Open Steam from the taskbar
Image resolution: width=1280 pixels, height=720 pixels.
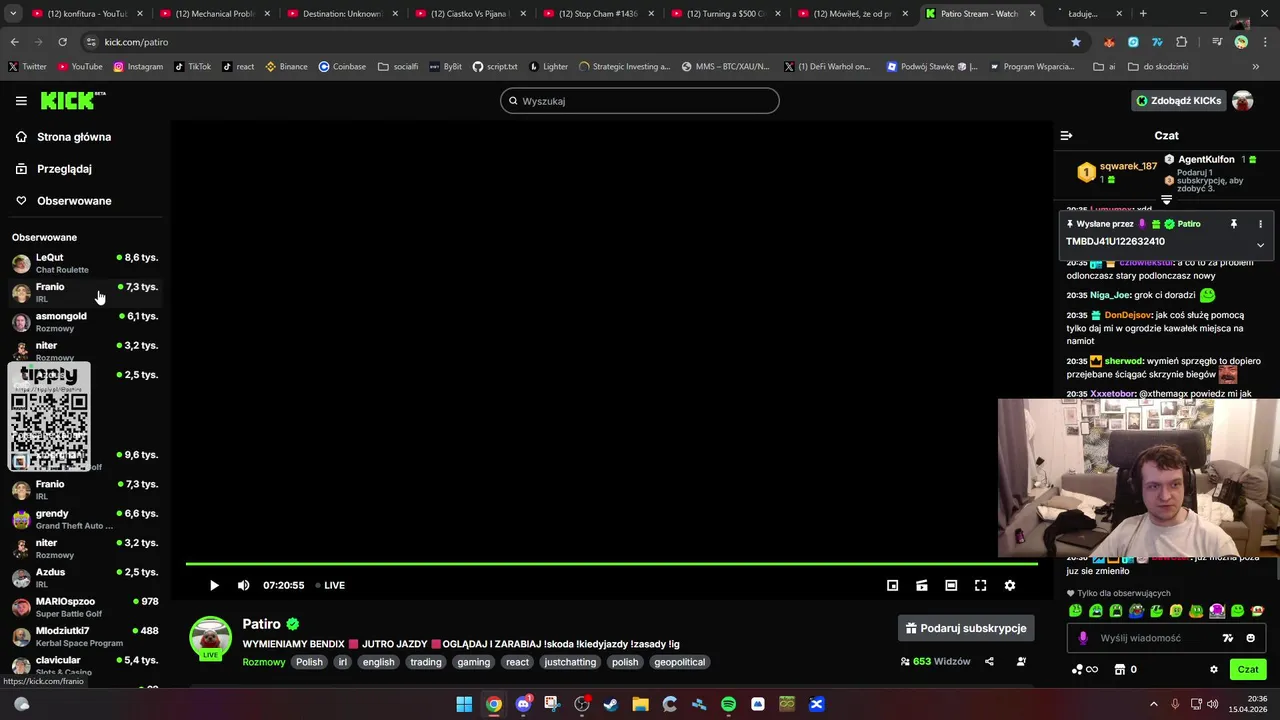[x=611, y=704]
